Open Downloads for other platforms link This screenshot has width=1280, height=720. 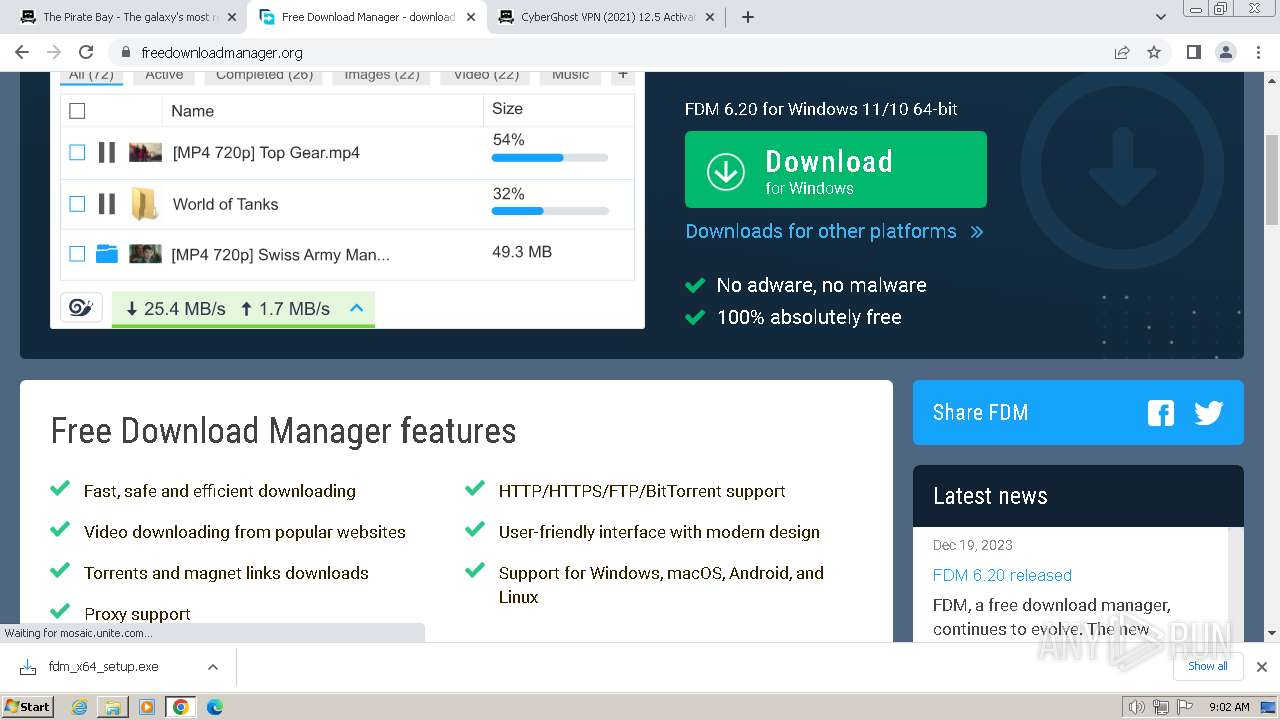coord(835,231)
